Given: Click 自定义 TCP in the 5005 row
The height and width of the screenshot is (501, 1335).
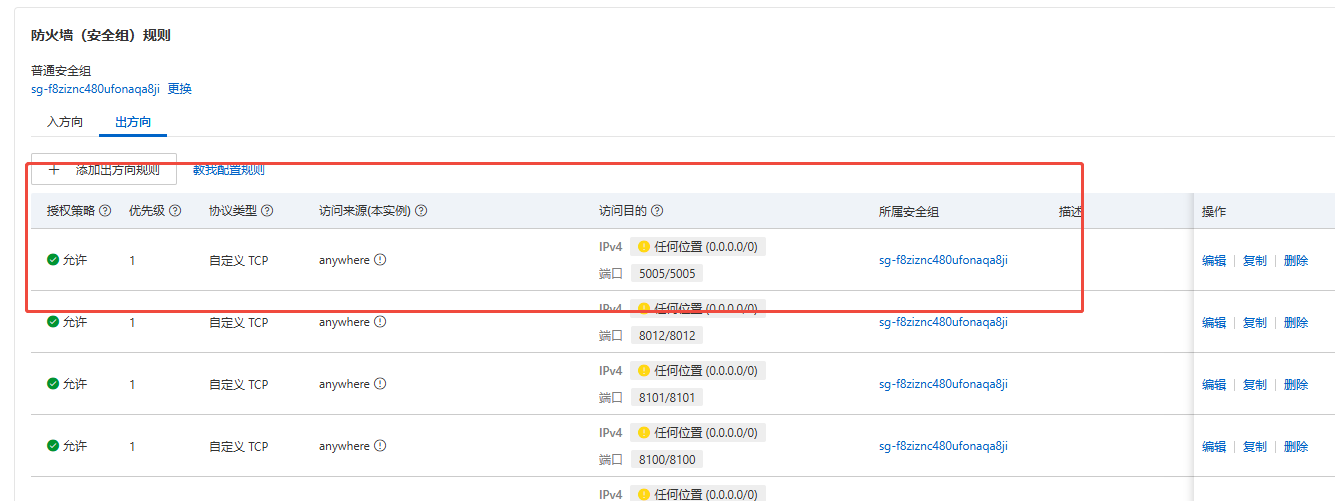Looking at the screenshot, I should 238,260.
